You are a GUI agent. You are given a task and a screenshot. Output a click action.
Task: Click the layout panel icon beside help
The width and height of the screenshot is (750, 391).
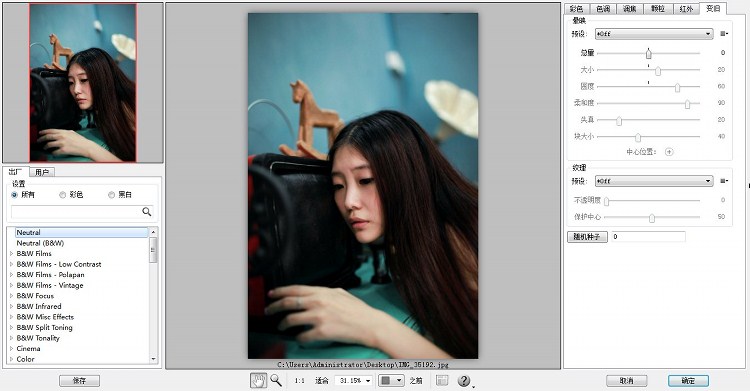[442, 380]
